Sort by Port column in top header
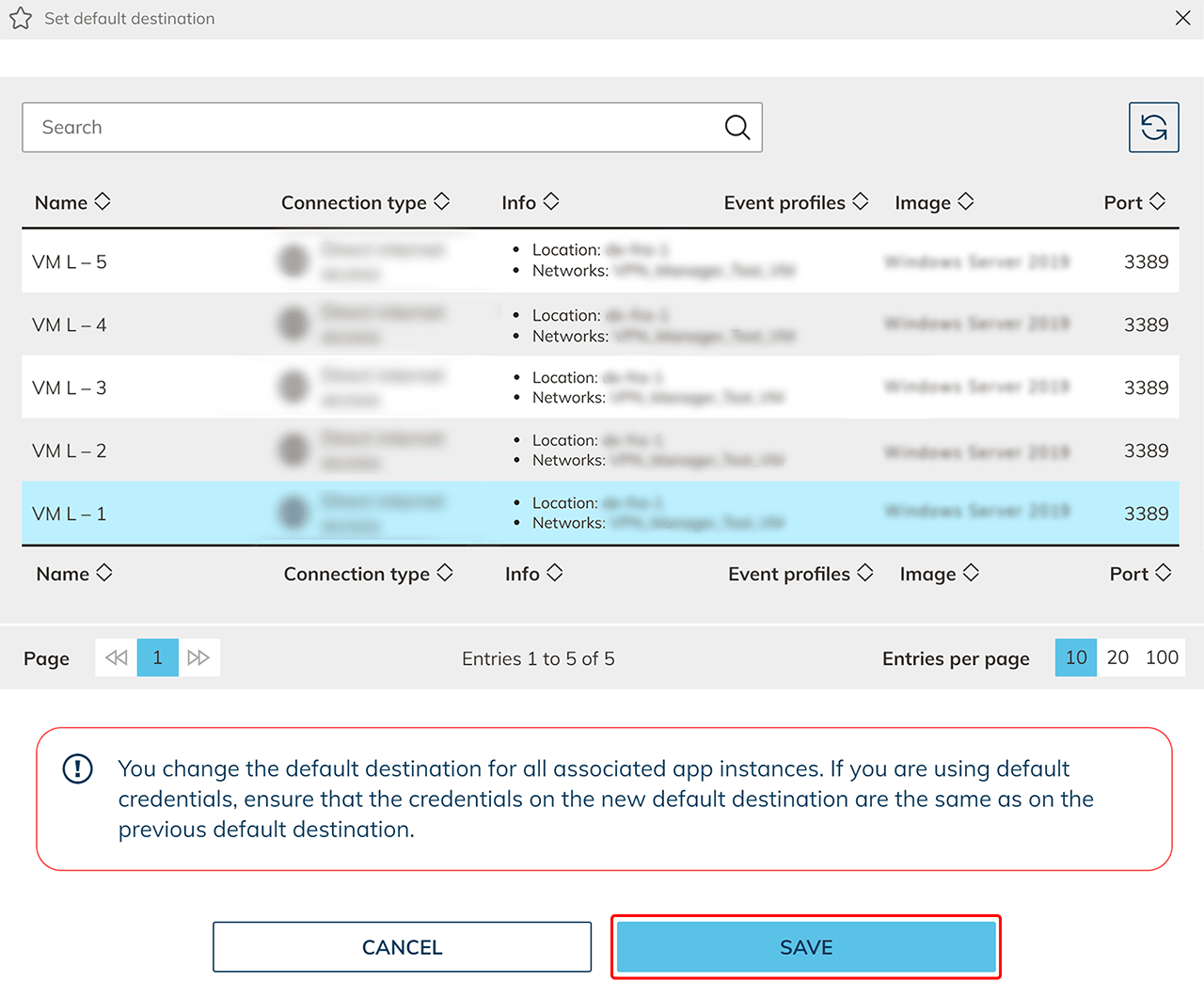Viewport: 1204px width, 998px height. coord(1133,202)
